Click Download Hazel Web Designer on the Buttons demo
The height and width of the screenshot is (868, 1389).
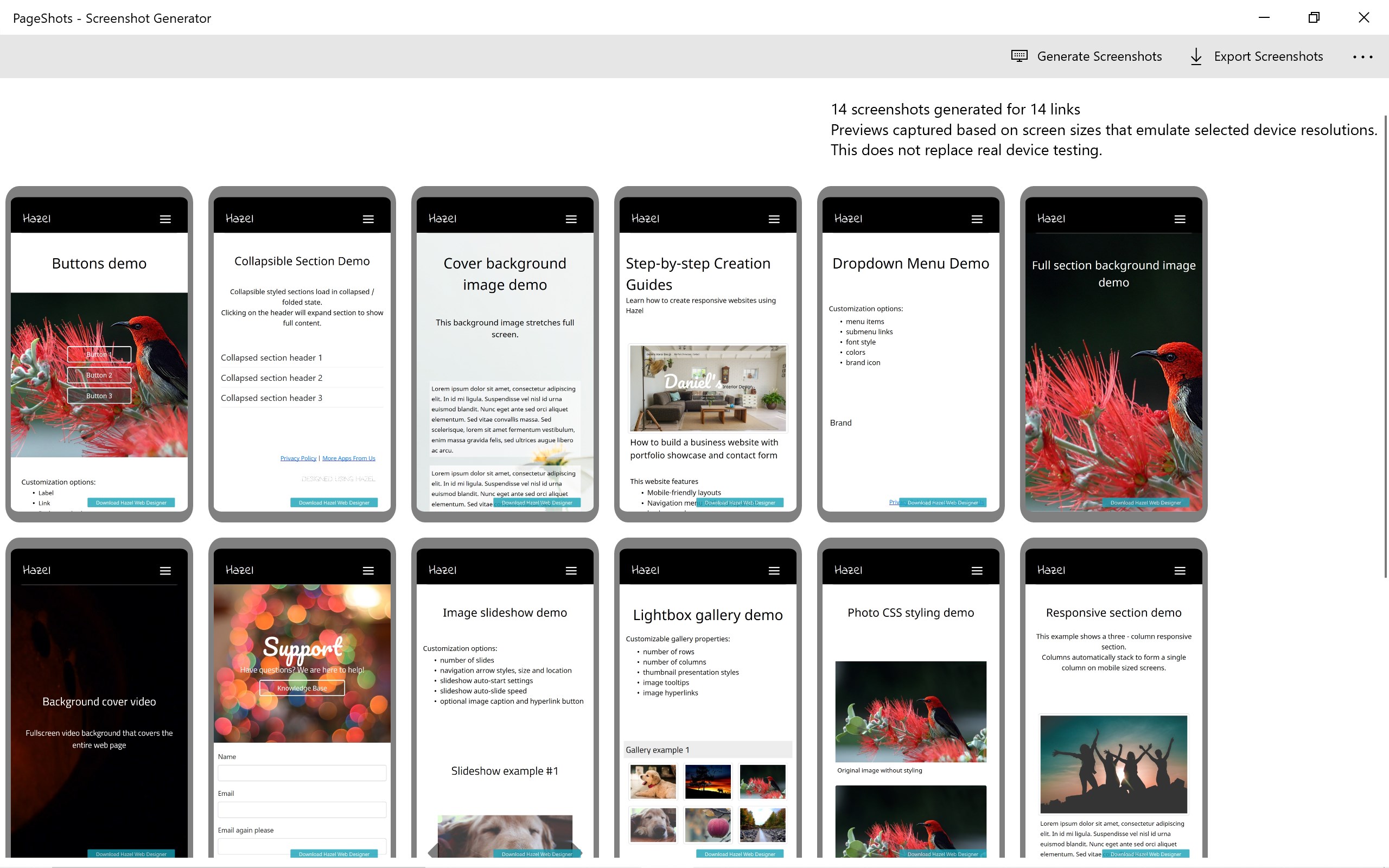pyautogui.click(x=131, y=502)
